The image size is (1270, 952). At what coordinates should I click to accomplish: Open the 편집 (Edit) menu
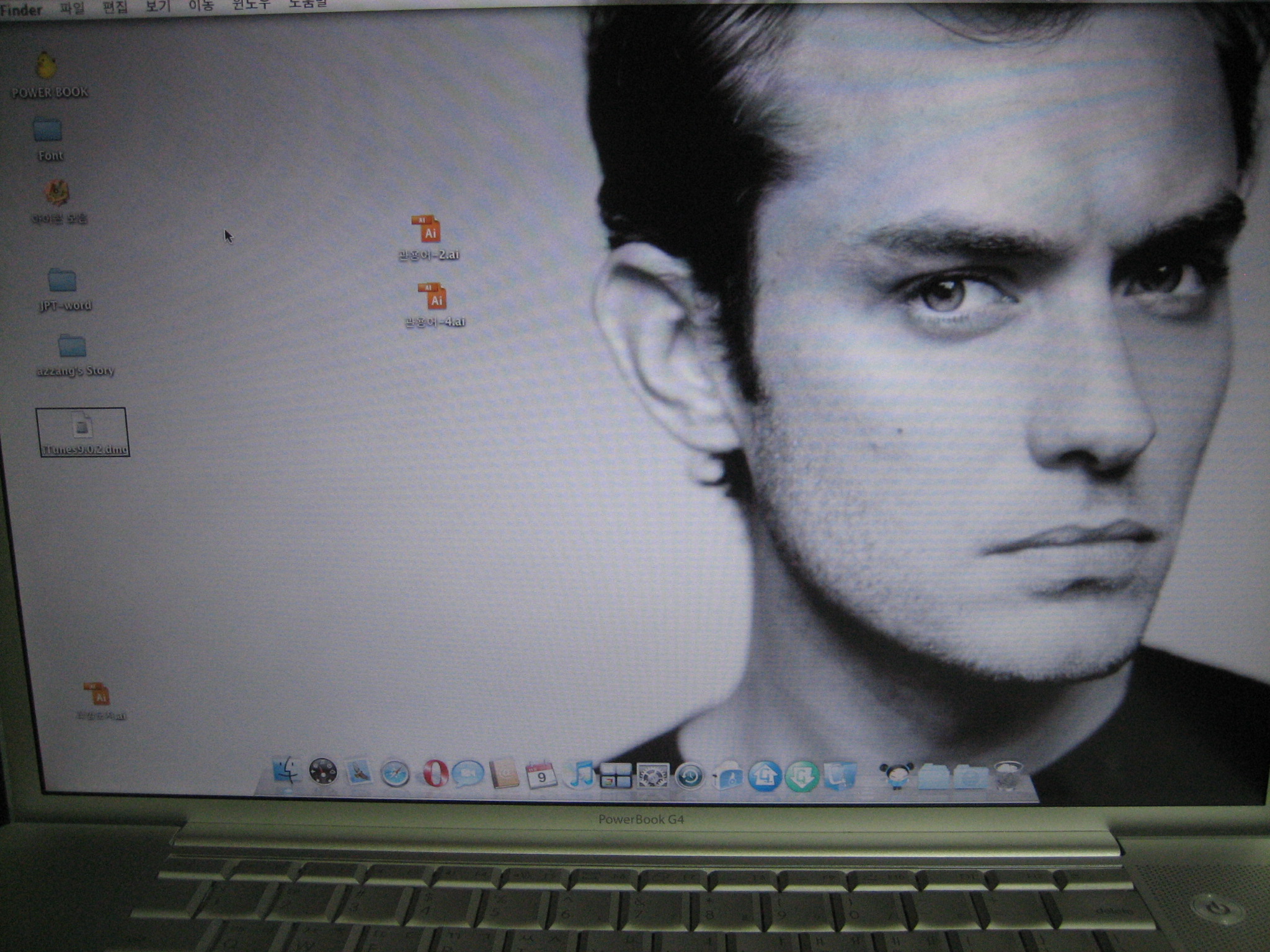click(115, 7)
